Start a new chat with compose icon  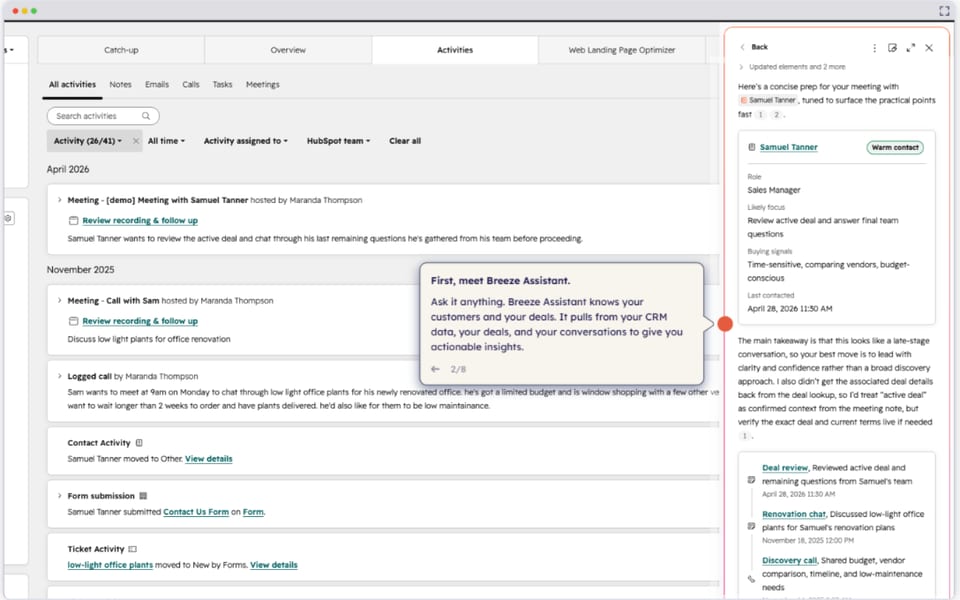(x=892, y=48)
